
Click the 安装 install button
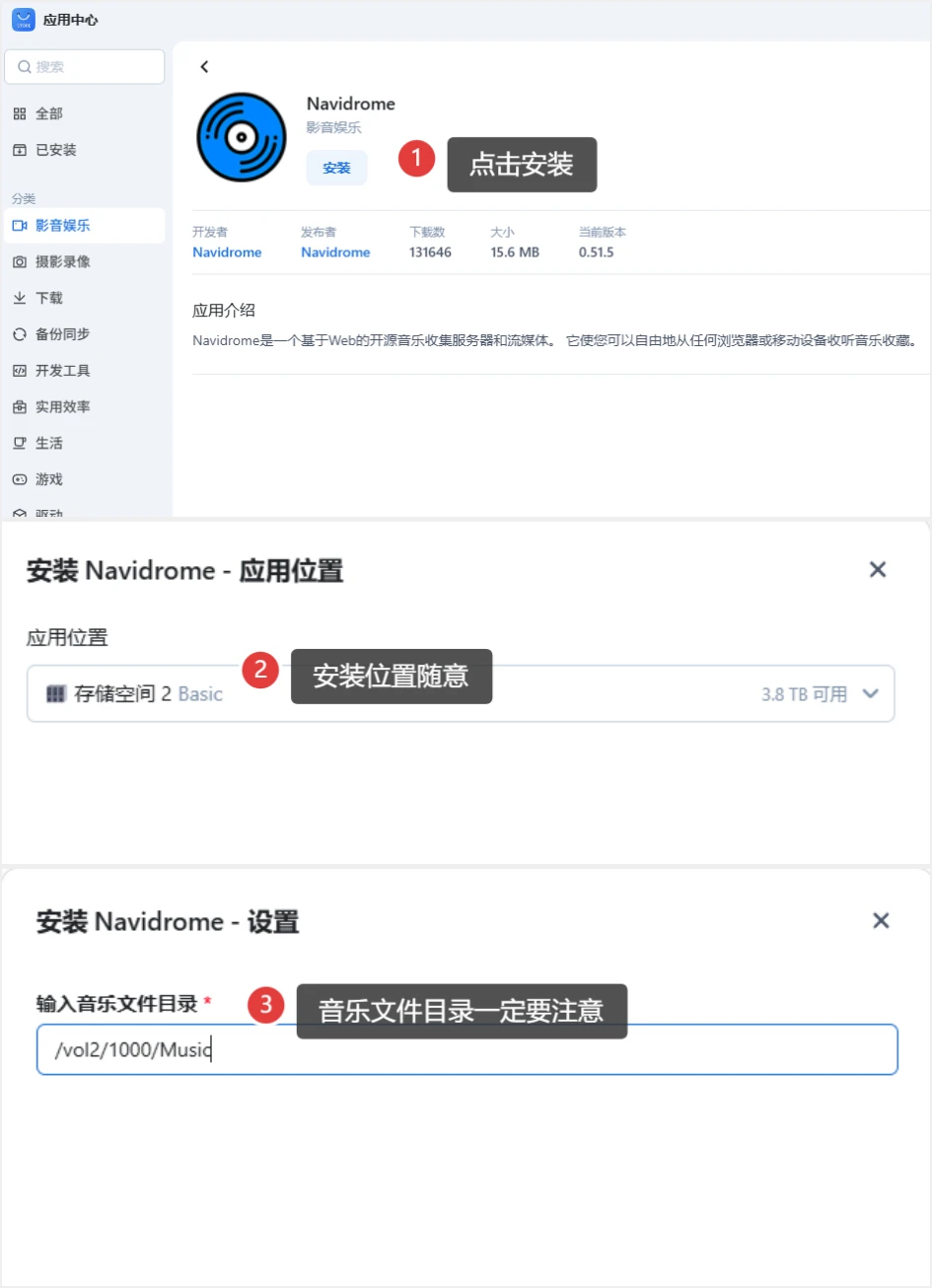pos(336,168)
